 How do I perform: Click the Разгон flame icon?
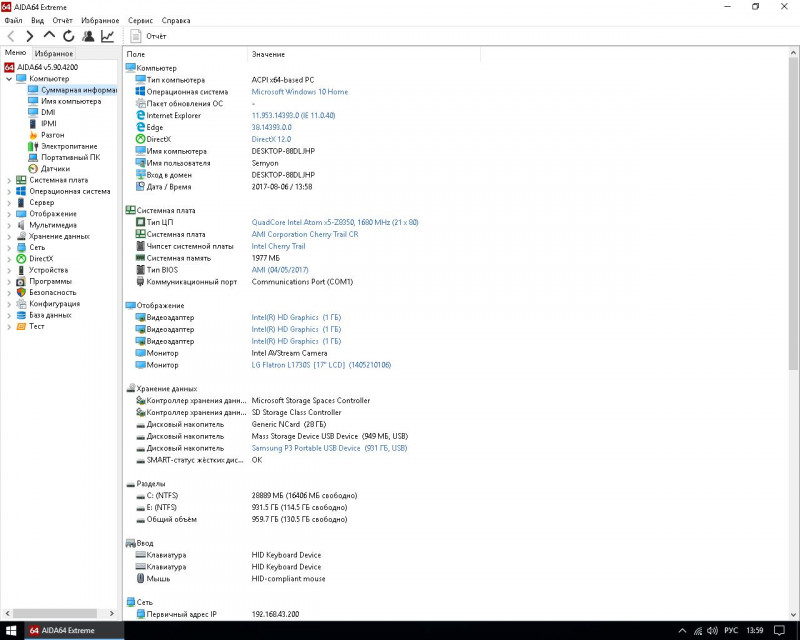[33, 135]
